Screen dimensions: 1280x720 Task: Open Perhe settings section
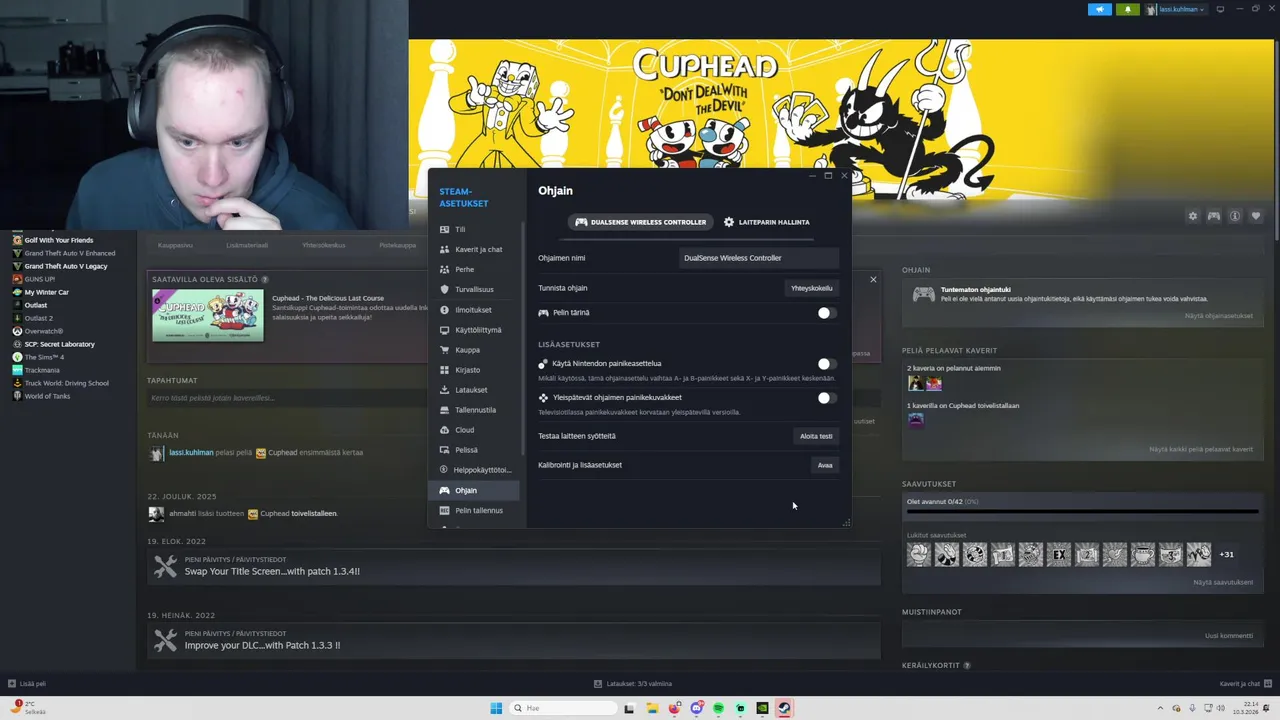click(475, 269)
